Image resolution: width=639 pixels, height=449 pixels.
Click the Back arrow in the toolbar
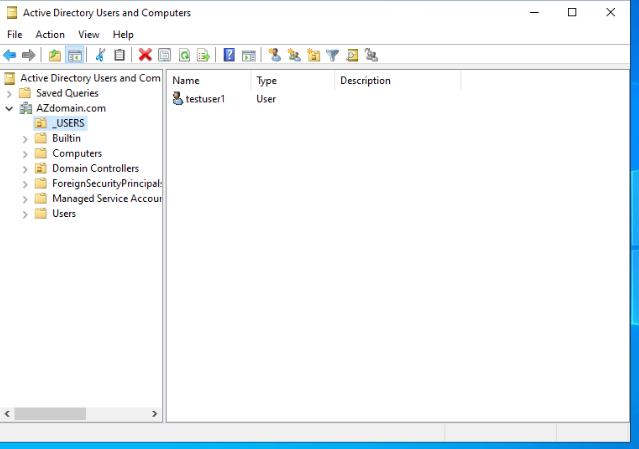point(9,55)
